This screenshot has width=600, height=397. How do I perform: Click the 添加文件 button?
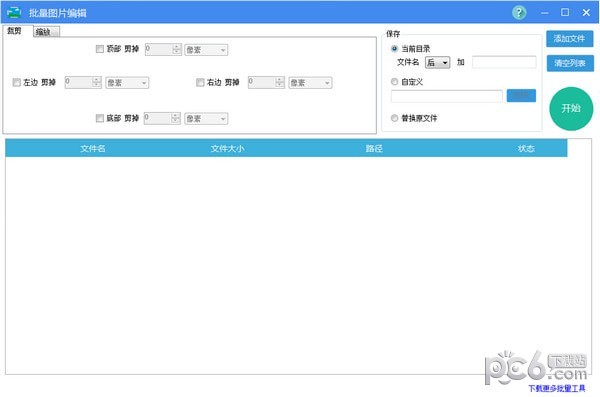(569, 39)
